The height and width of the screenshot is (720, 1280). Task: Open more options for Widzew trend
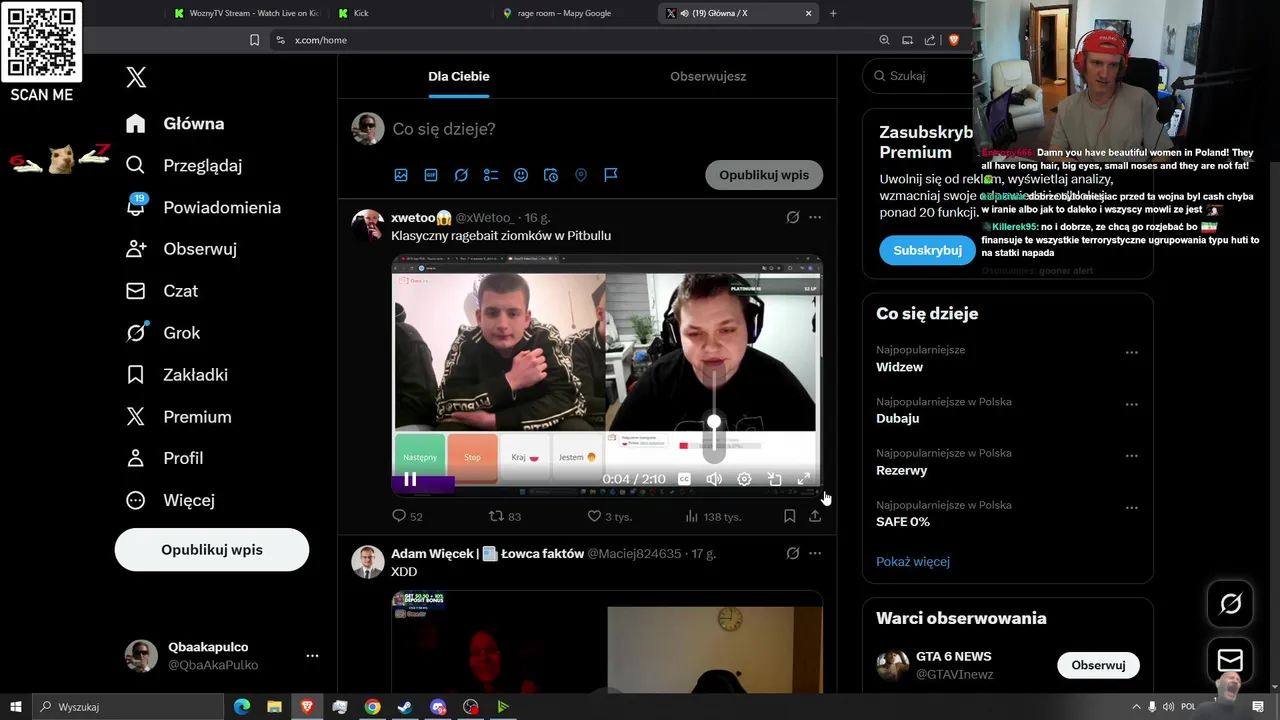click(1132, 353)
